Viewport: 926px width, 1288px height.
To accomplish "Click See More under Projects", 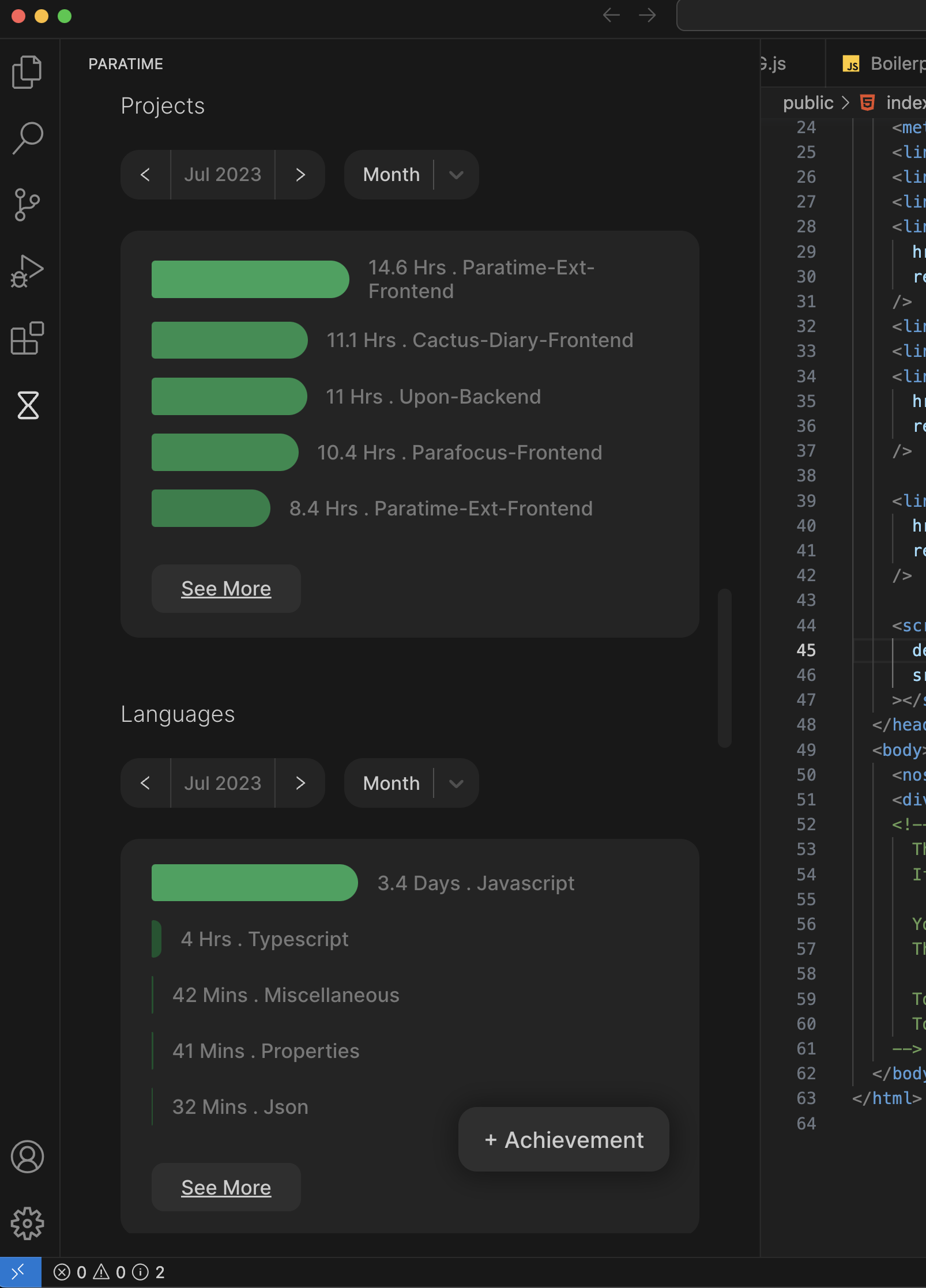I will (x=226, y=589).
